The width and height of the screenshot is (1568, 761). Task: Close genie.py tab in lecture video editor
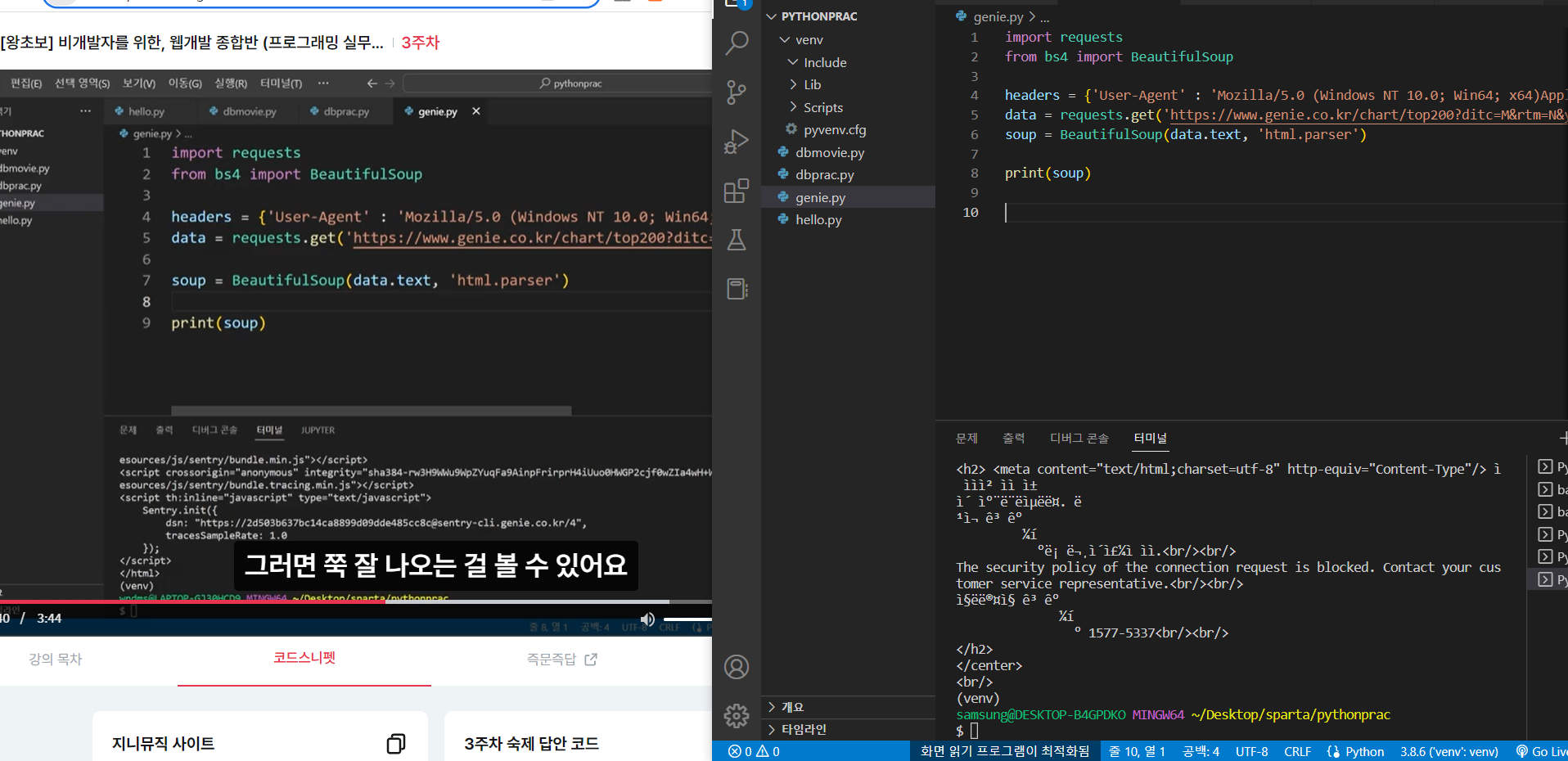click(x=476, y=111)
